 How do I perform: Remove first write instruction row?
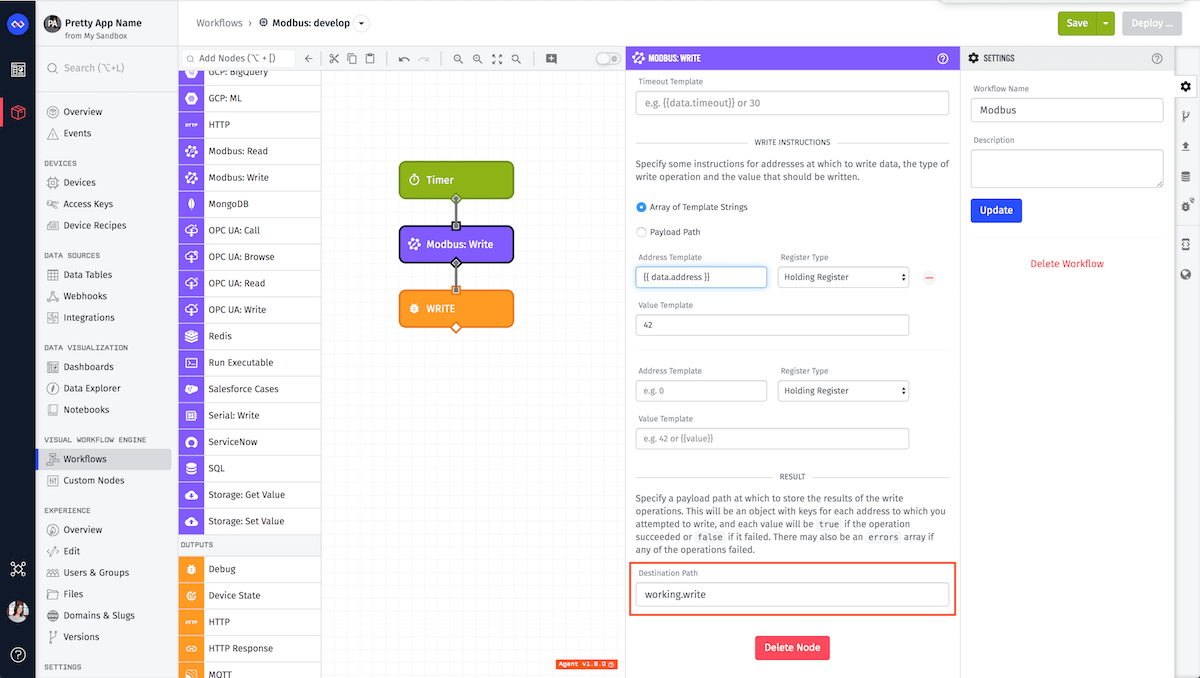929,277
